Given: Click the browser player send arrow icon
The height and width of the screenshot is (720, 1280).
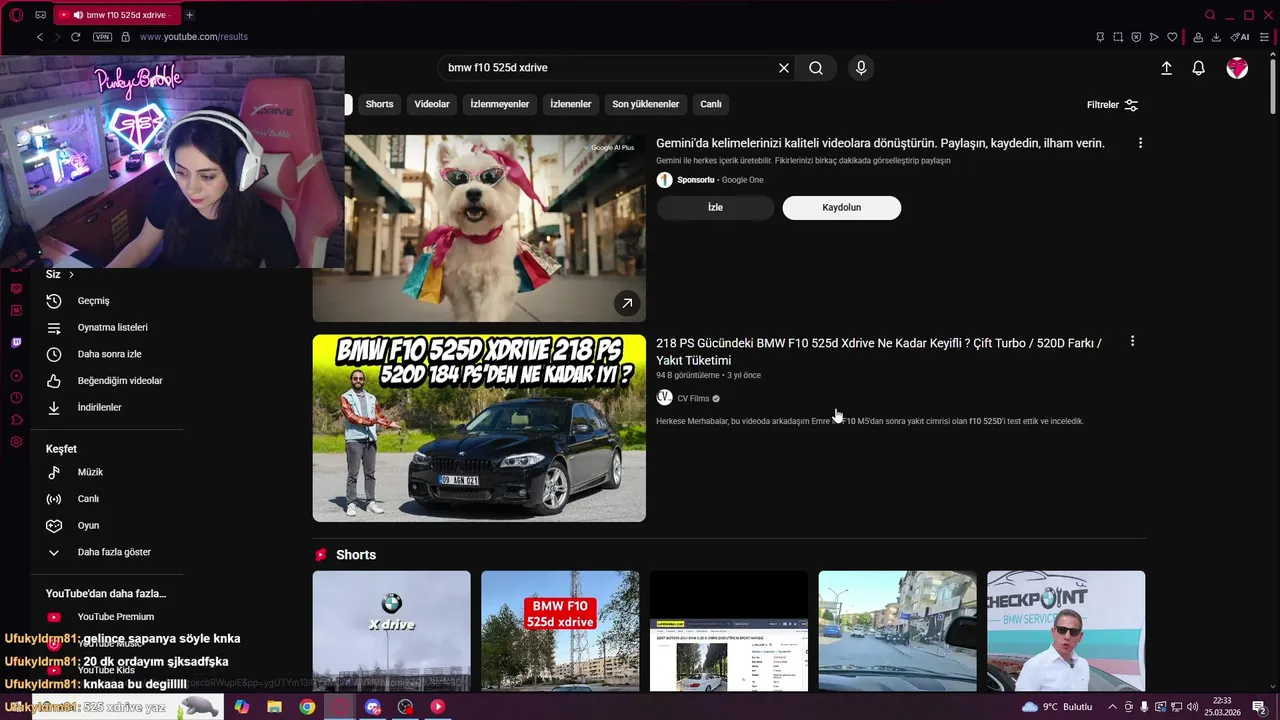Looking at the screenshot, I should pyautogui.click(x=1154, y=37).
